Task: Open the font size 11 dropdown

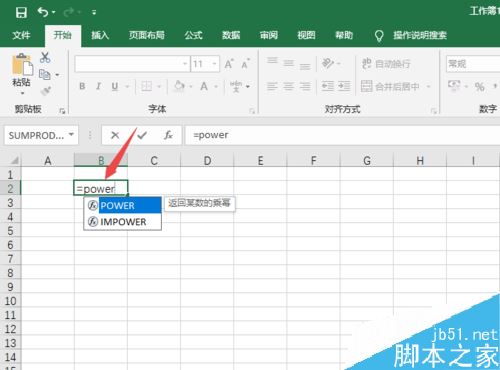Action: pos(214,64)
